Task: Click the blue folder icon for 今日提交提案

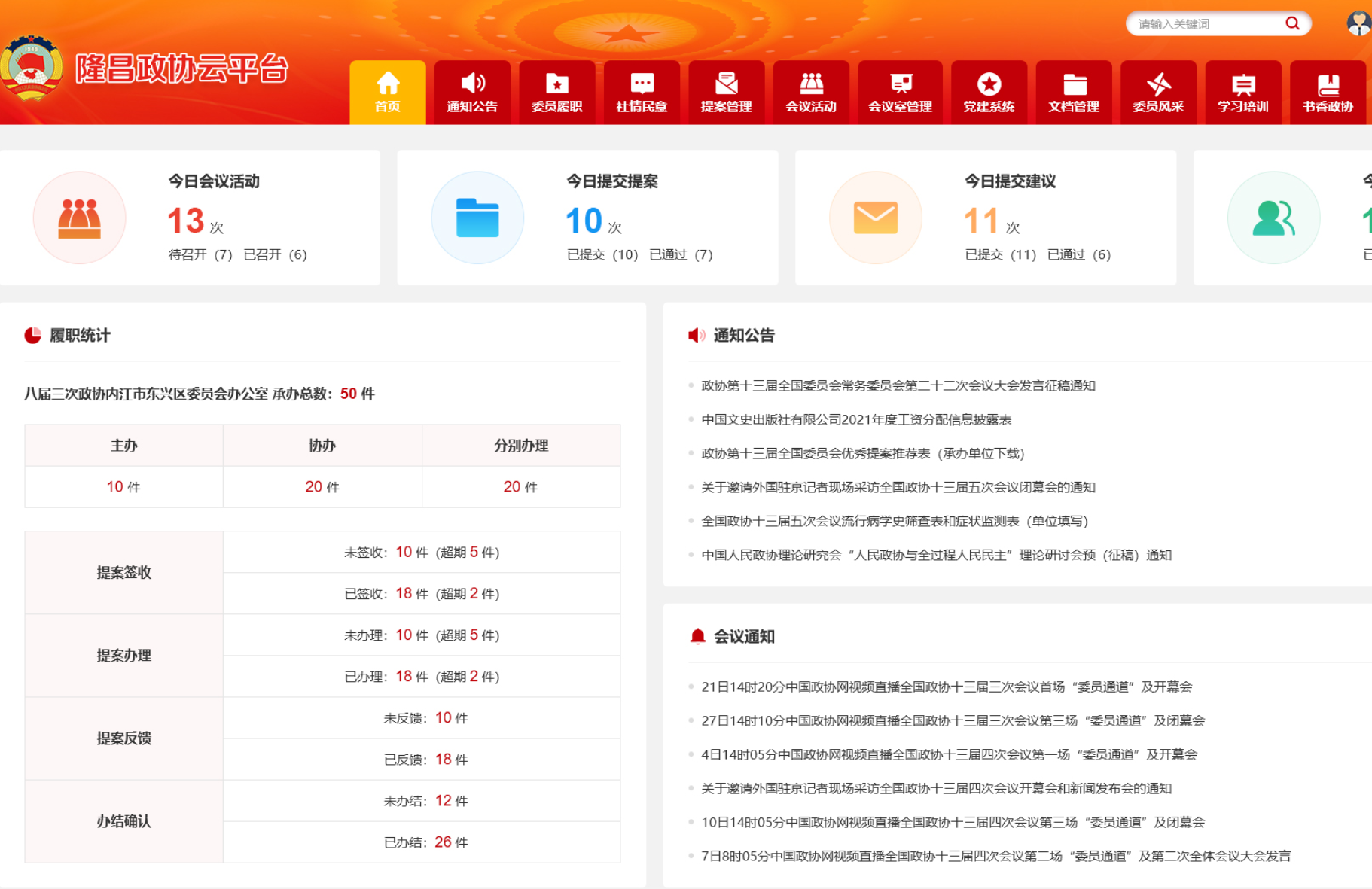Action: pos(477,218)
